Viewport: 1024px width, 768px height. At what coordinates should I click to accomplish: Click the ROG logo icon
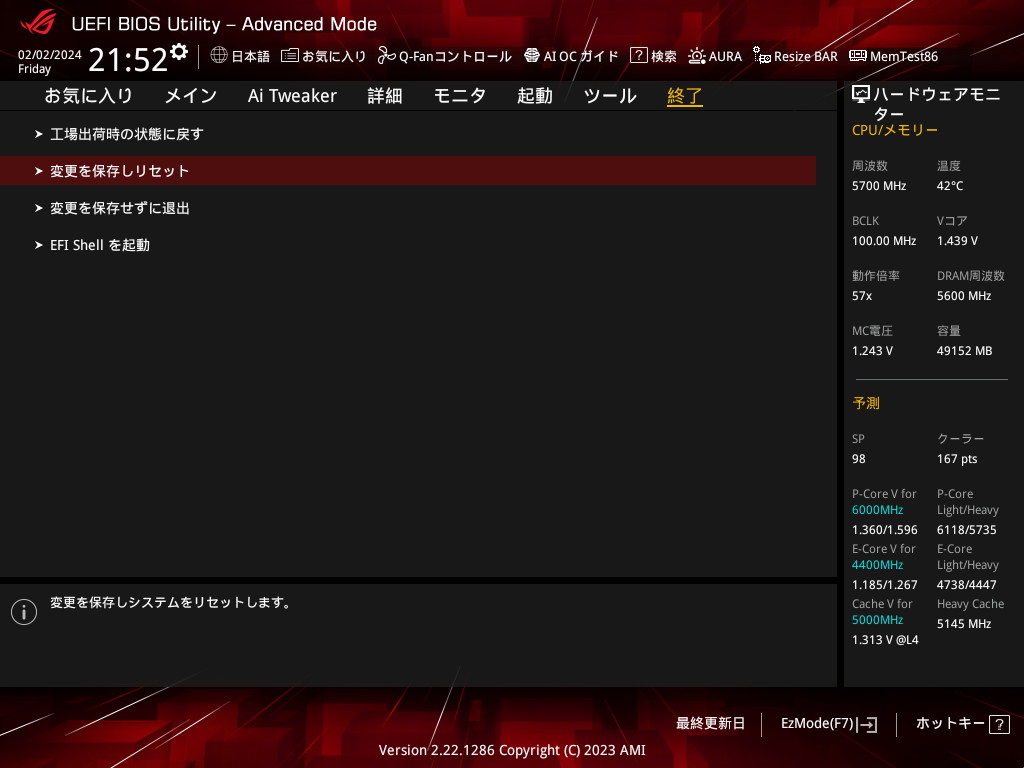tap(38, 22)
